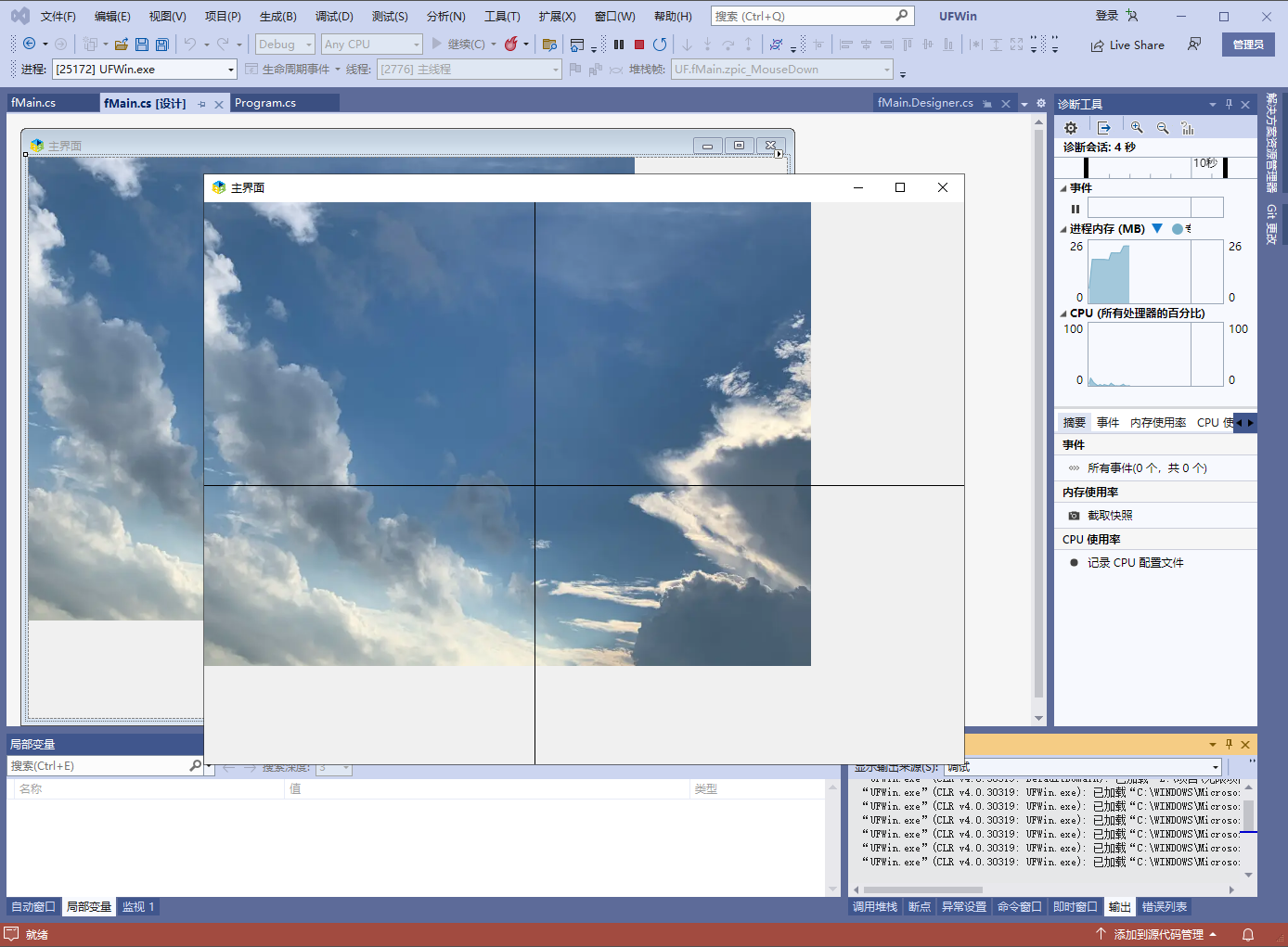Viewport: 1288px width, 947px height.
Task: Click the Continue (继续) play button
Action: pos(458,44)
